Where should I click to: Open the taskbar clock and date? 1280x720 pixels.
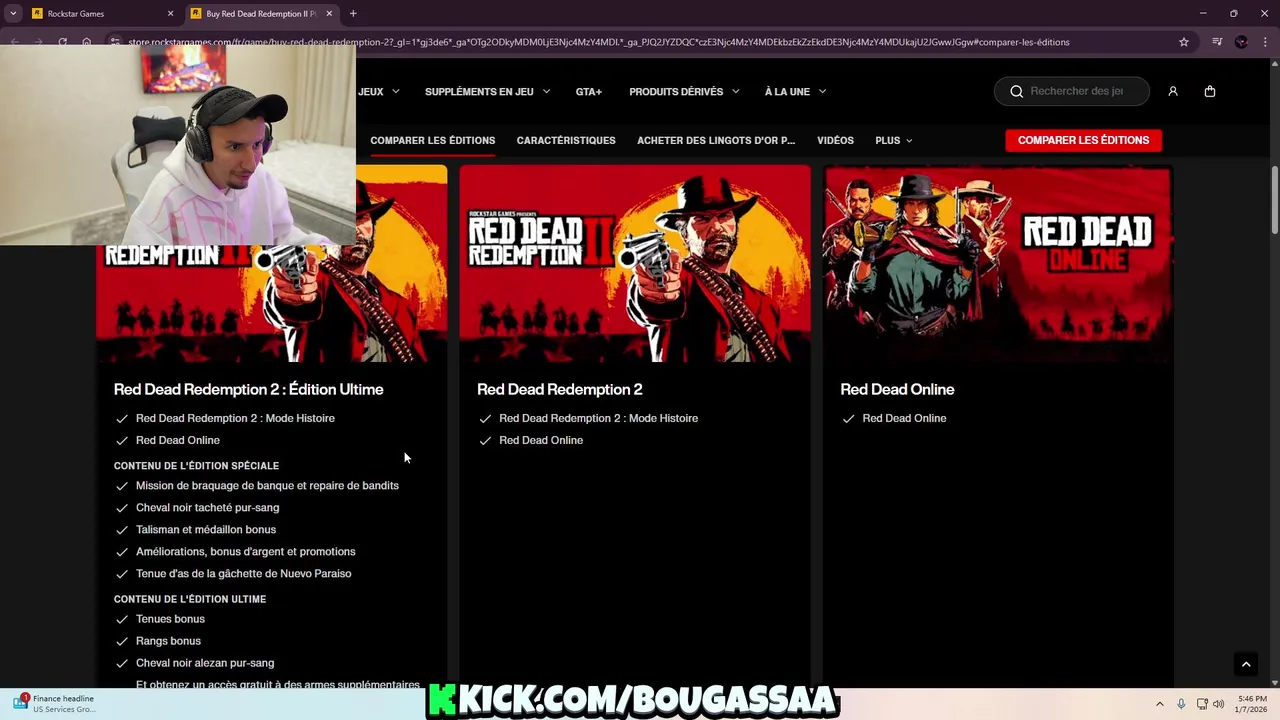[x=1252, y=704]
